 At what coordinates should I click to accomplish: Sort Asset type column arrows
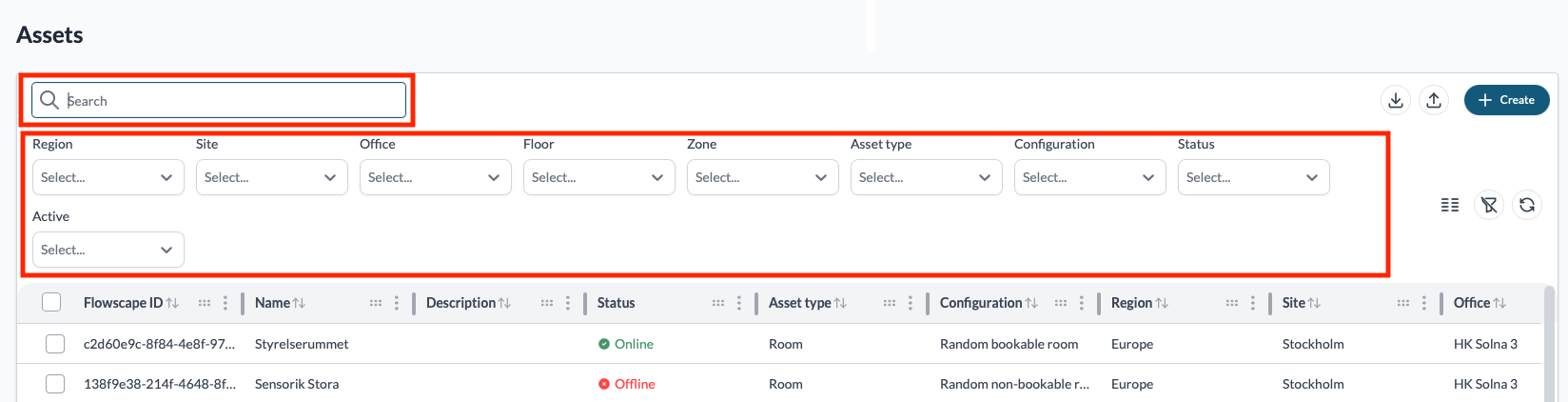click(840, 303)
